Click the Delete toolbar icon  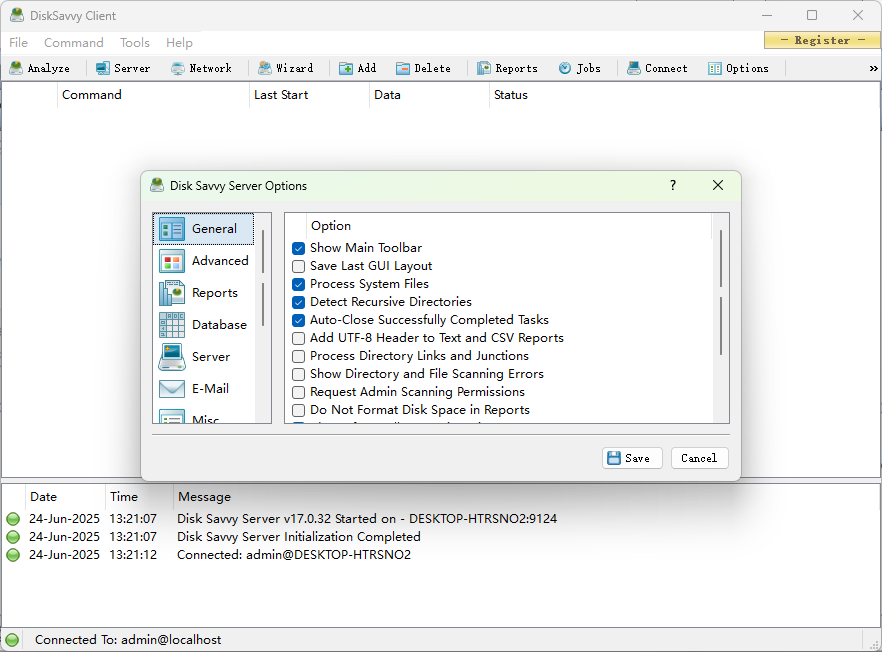point(424,68)
